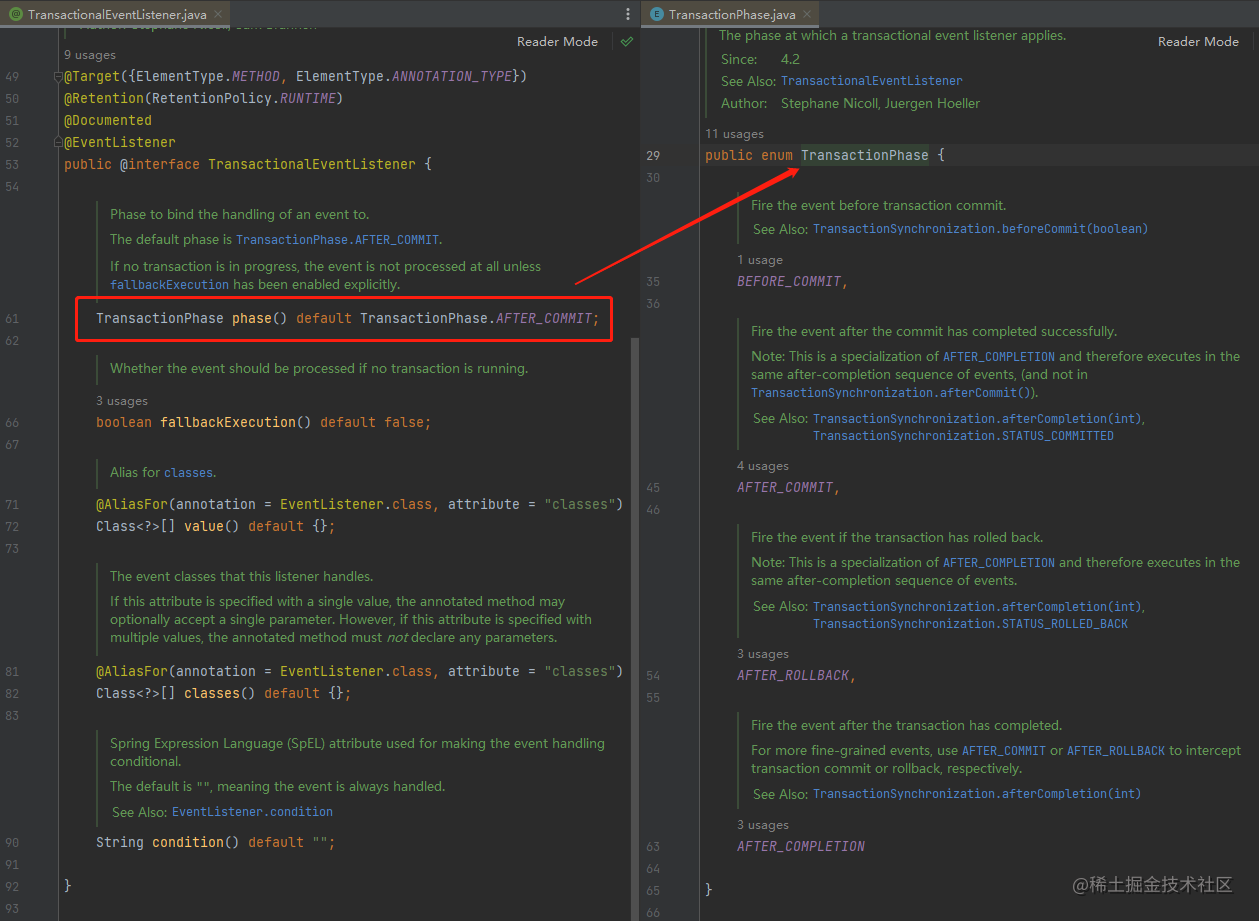Open the TransactionSynchronization.STATUS_ROLLED_BACK link

pyautogui.click(x=970, y=624)
